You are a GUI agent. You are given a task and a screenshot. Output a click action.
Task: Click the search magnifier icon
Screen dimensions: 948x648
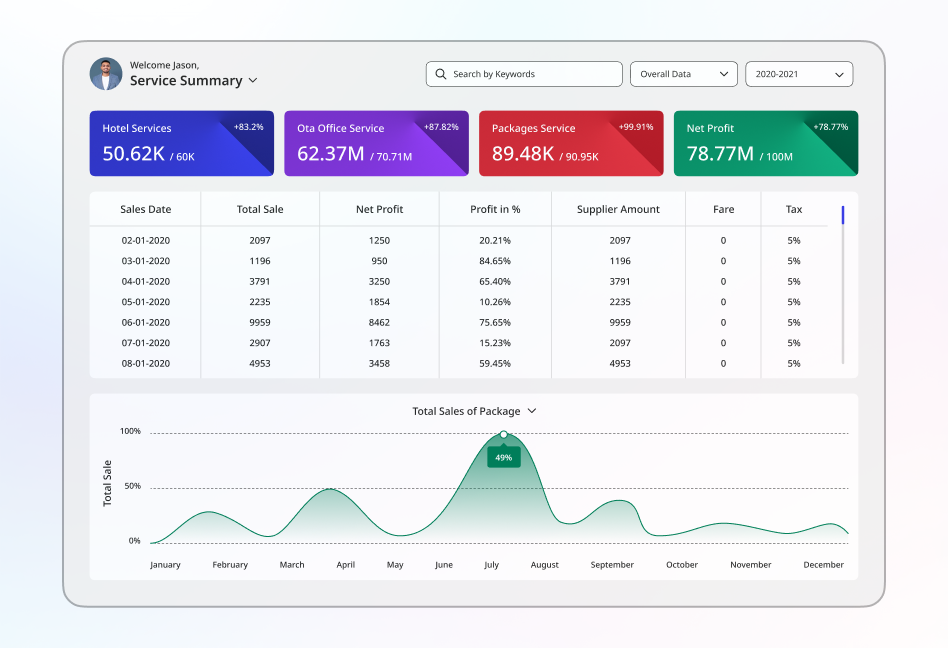pyautogui.click(x=441, y=74)
